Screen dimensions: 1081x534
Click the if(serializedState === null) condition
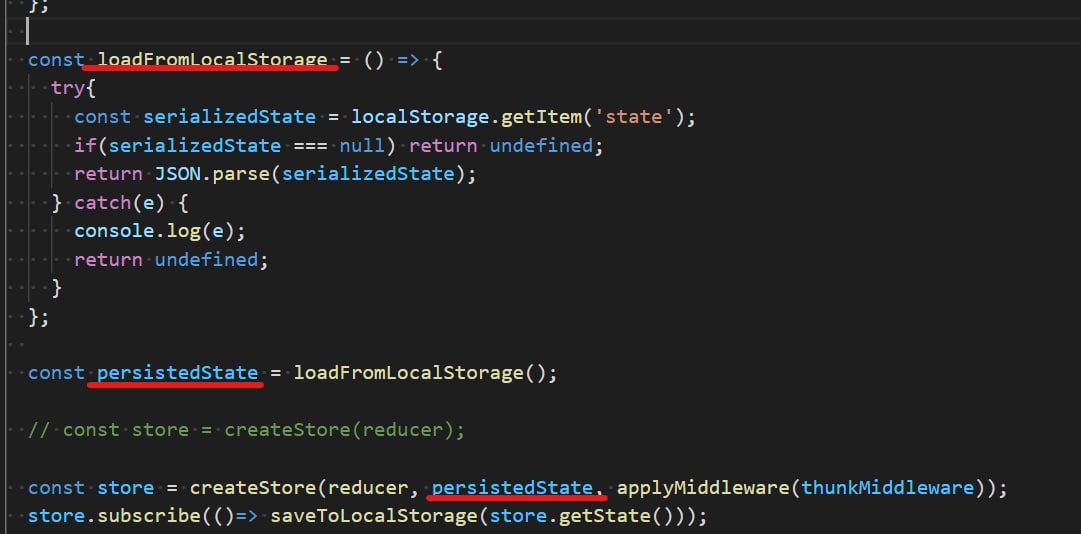coord(236,145)
